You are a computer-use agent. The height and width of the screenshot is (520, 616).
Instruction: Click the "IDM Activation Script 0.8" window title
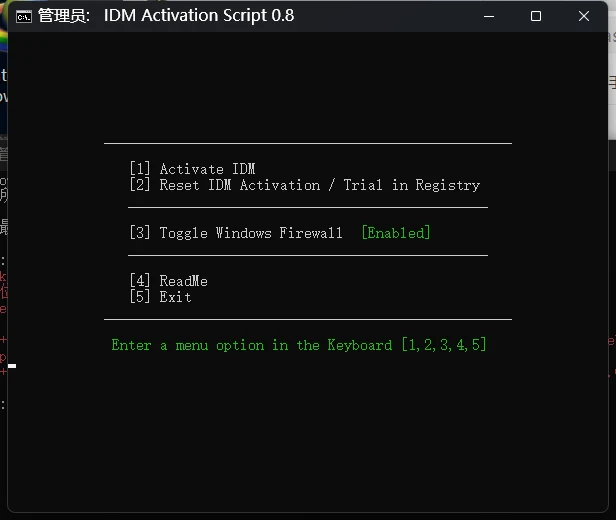coord(199,16)
